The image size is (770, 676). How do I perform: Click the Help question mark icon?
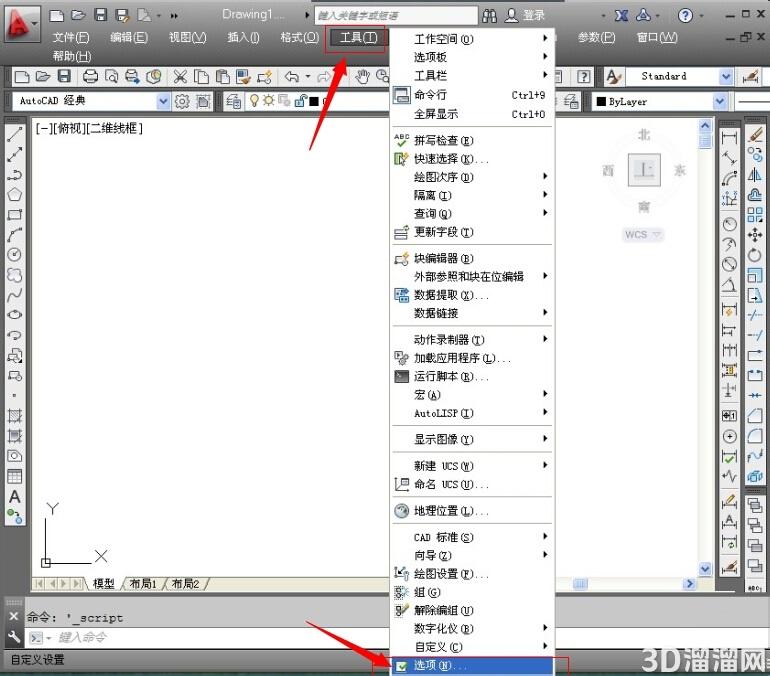point(685,16)
